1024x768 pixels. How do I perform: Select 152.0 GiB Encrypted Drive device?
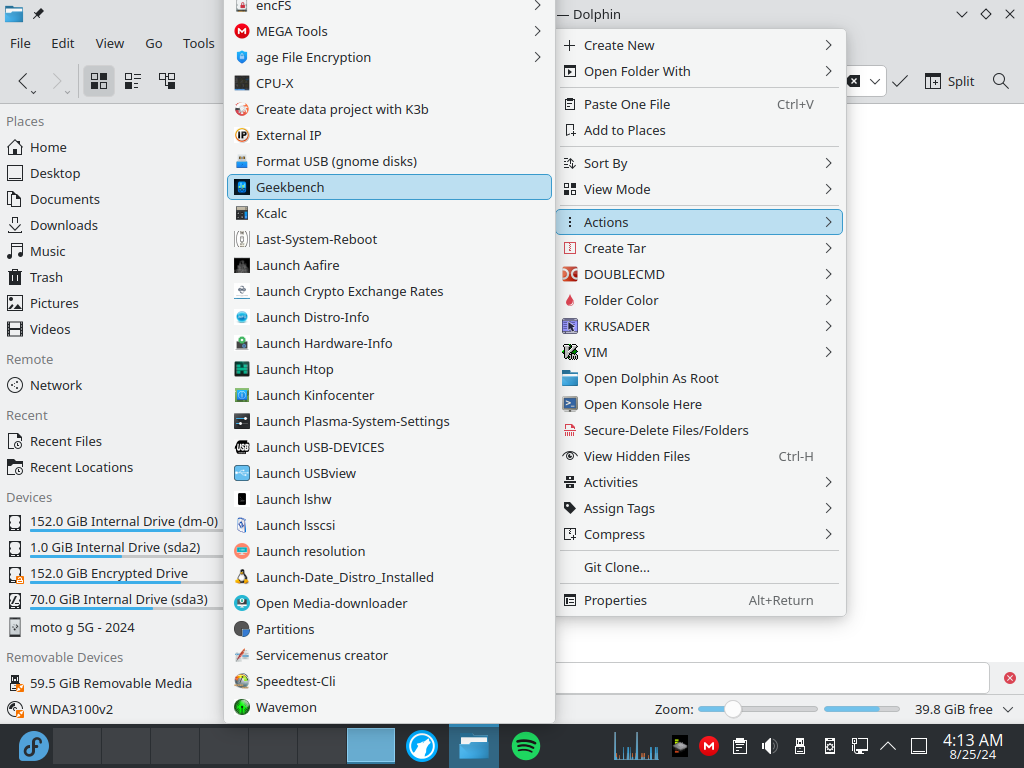pos(112,574)
